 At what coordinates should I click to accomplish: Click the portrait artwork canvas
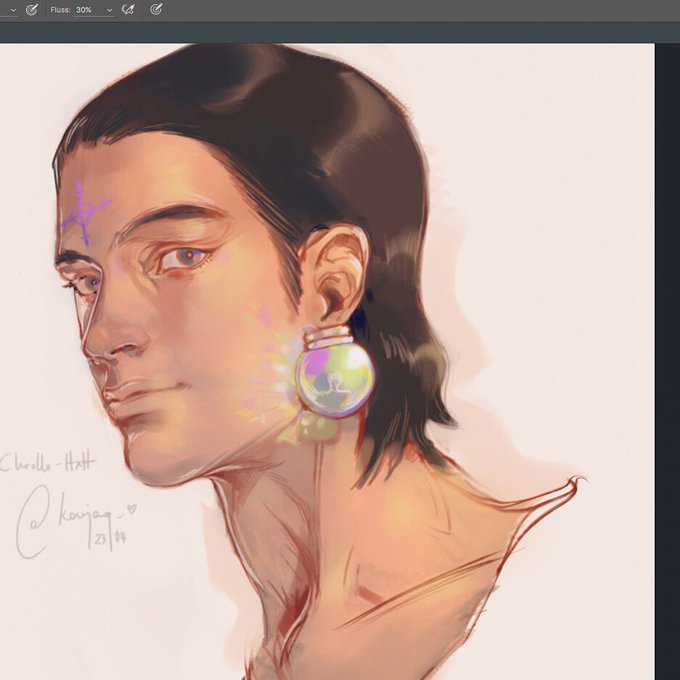pos(327,361)
